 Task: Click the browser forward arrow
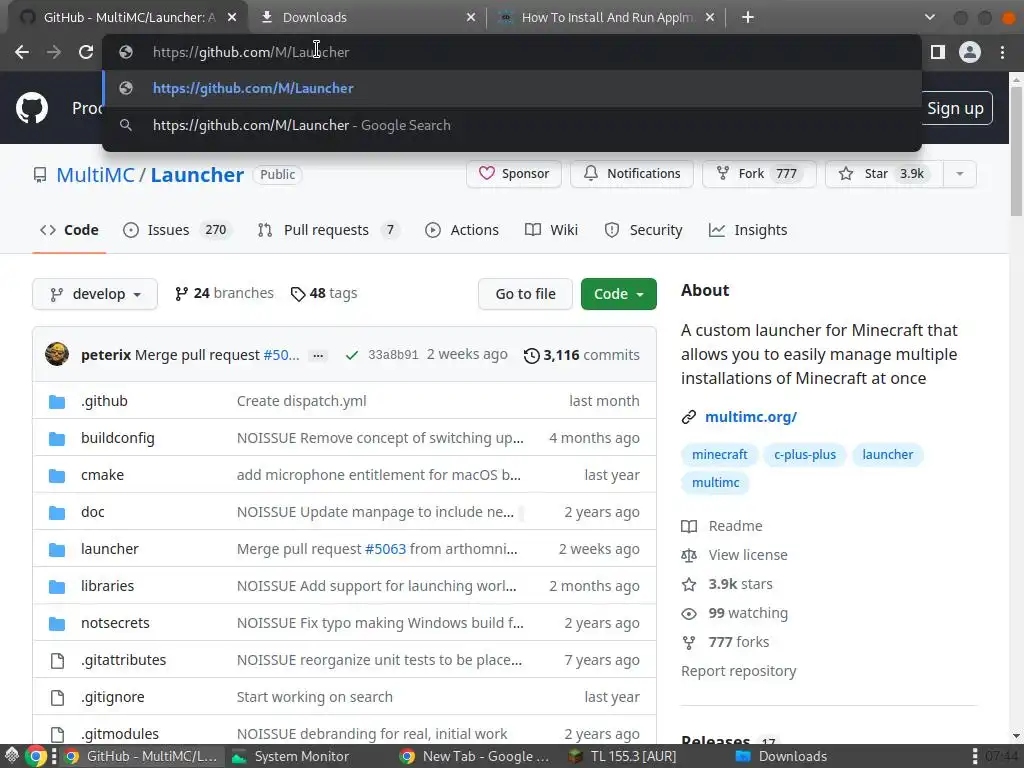[x=54, y=52]
